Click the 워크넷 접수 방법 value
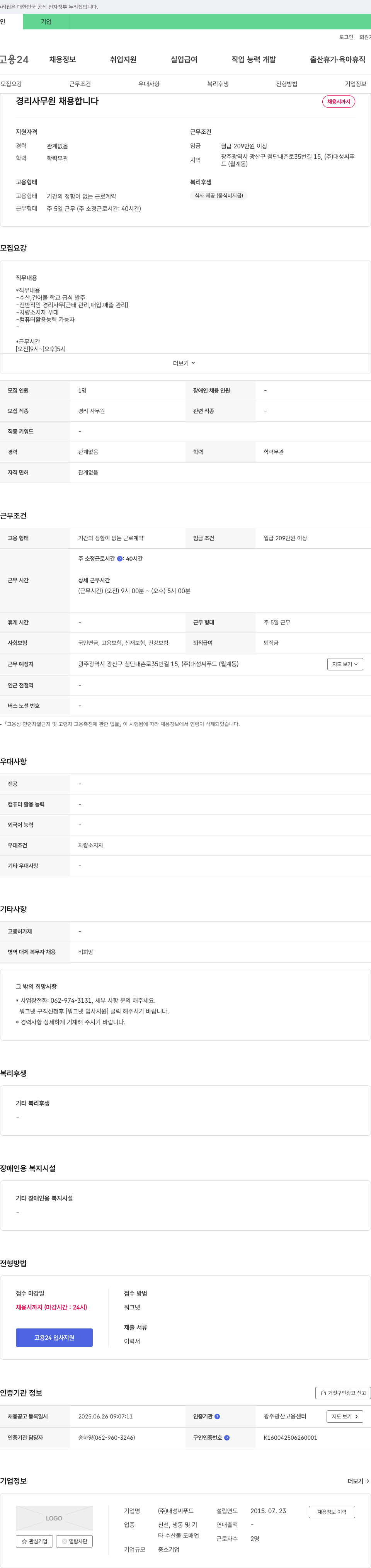This screenshot has width=371, height=1568. pyautogui.click(x=132, y=1307)
